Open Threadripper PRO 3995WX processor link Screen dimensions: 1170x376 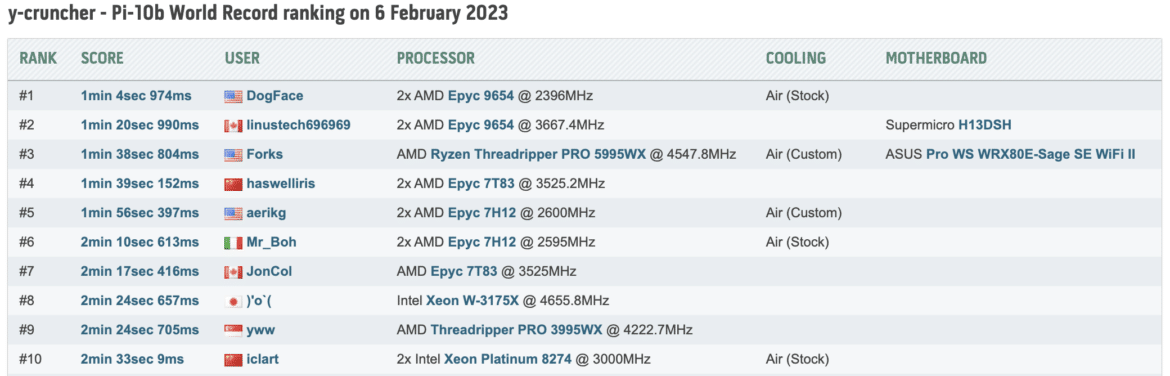click(x=517, y=330)
